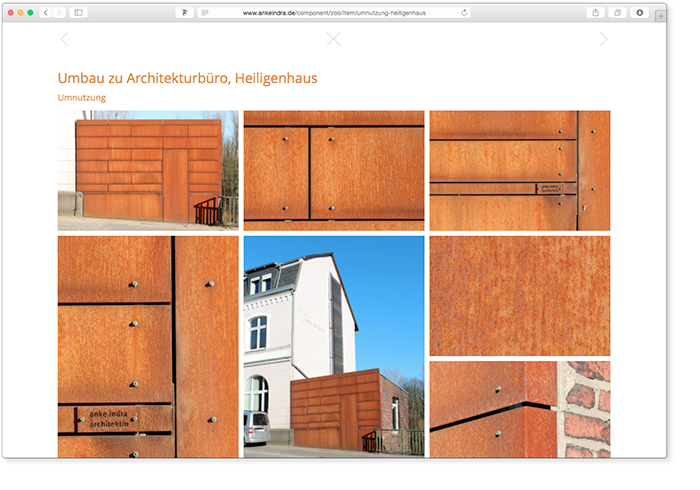Open the white house with blue sky photo

click(x=333, y=346)
